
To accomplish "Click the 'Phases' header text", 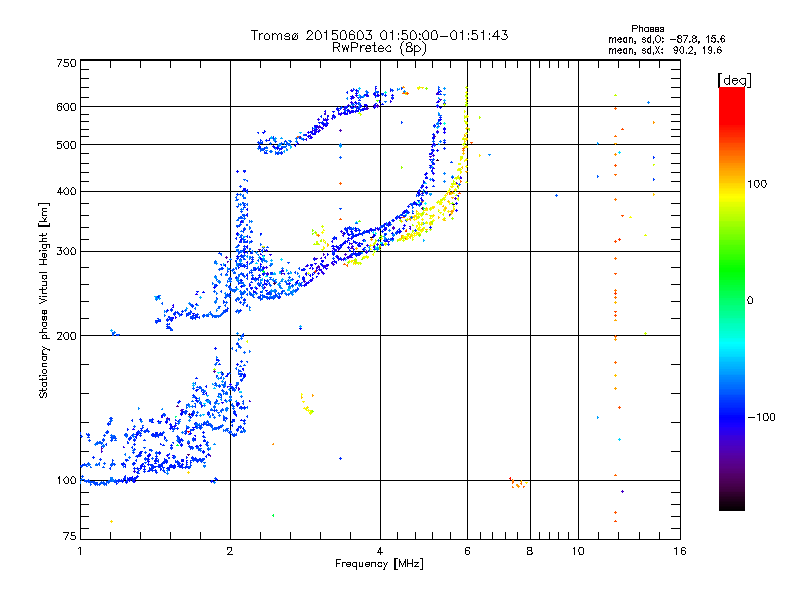I will [647, 29].
